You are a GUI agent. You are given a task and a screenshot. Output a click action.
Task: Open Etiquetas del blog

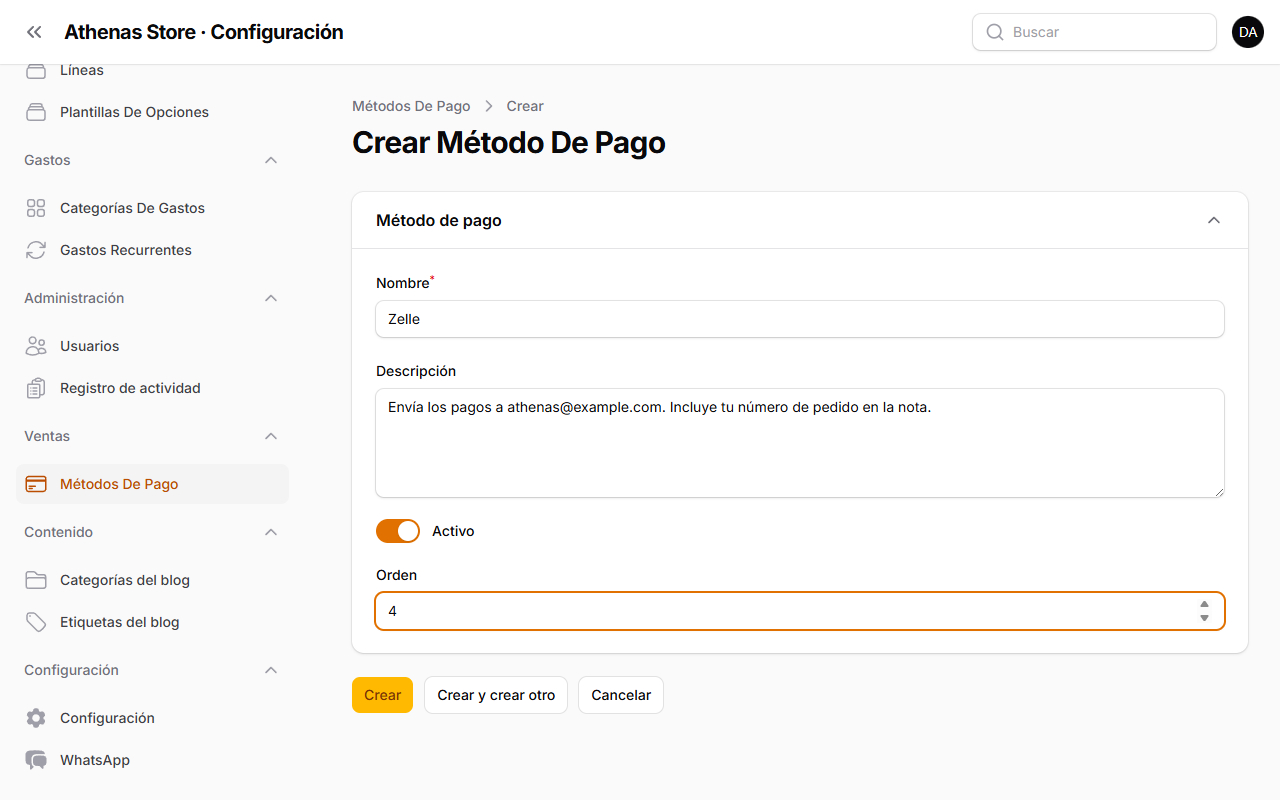[x=152, y=622]
